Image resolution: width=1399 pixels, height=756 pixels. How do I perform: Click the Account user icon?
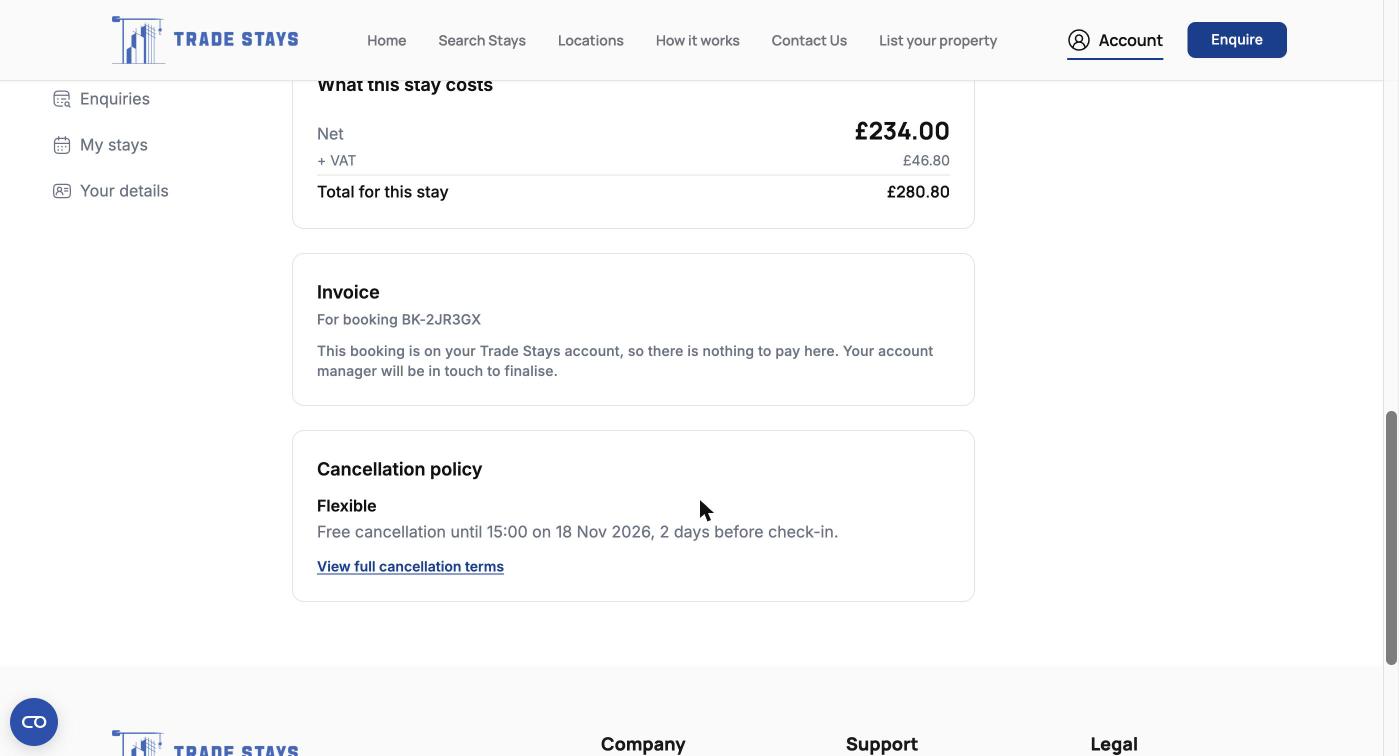[1078, 40]
